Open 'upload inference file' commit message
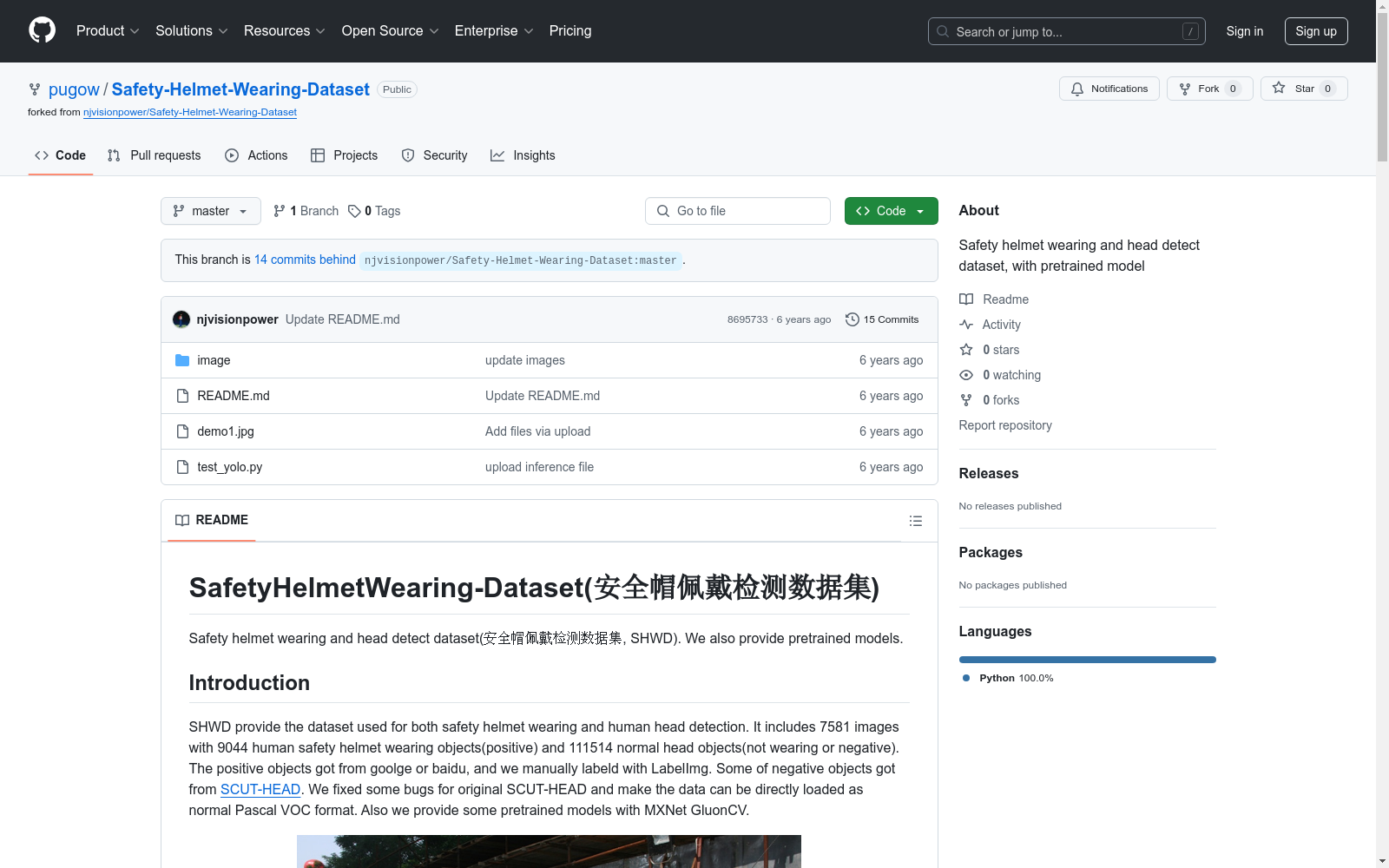 coord(540,467)
